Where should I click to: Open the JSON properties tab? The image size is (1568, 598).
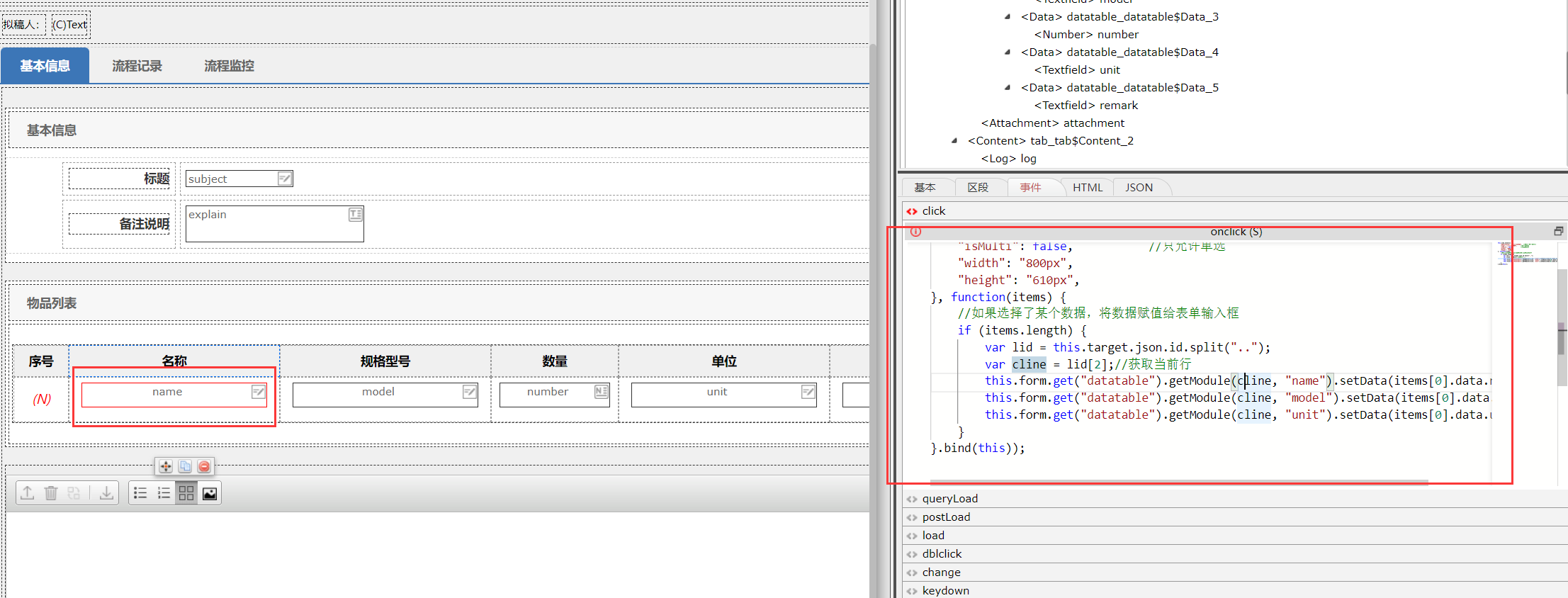pos(1139,188)
